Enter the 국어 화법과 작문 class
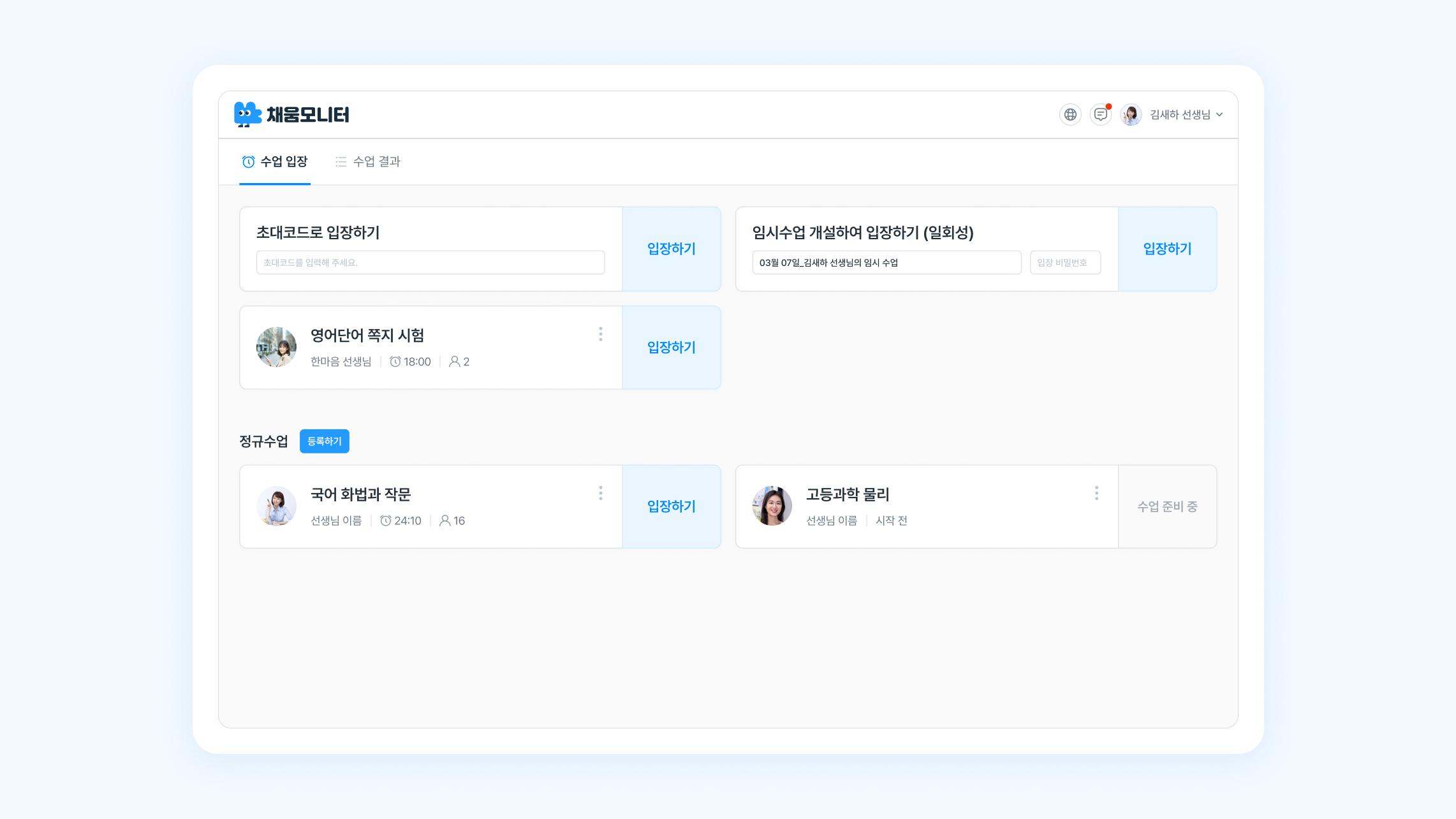1456x819 pixels. 671,506
